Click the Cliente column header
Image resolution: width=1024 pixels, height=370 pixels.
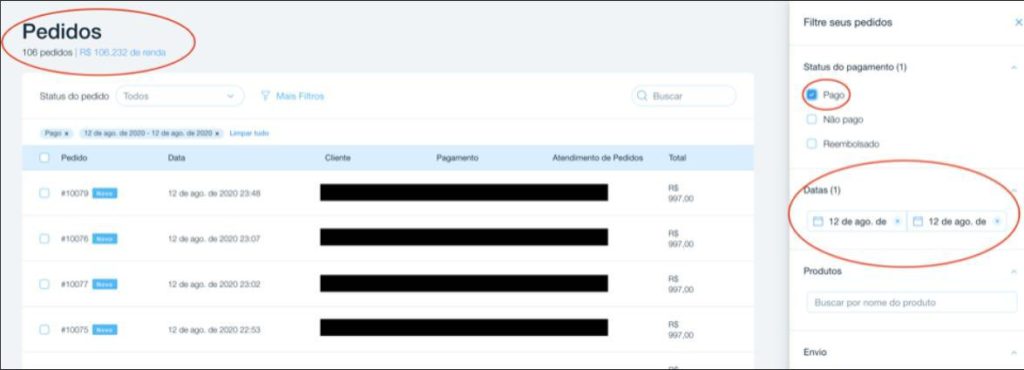(338, 158)
